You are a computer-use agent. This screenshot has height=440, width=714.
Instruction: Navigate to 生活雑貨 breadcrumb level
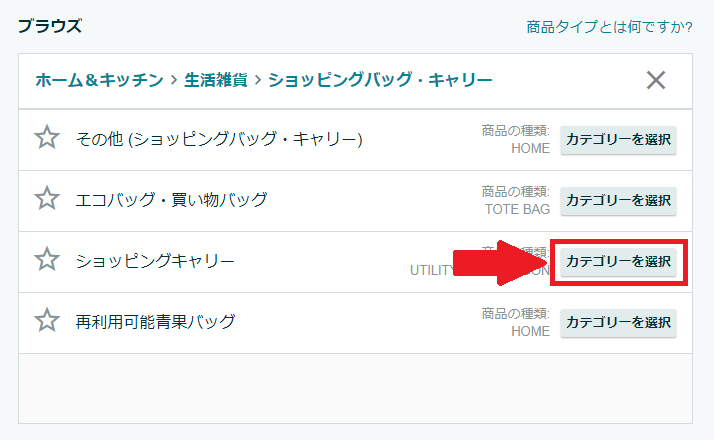point(215,80)
